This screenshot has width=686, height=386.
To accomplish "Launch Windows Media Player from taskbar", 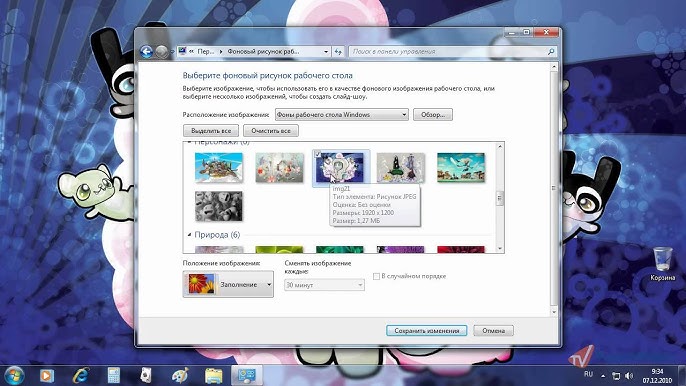I will pyautogui.click(x=46, y=375).
